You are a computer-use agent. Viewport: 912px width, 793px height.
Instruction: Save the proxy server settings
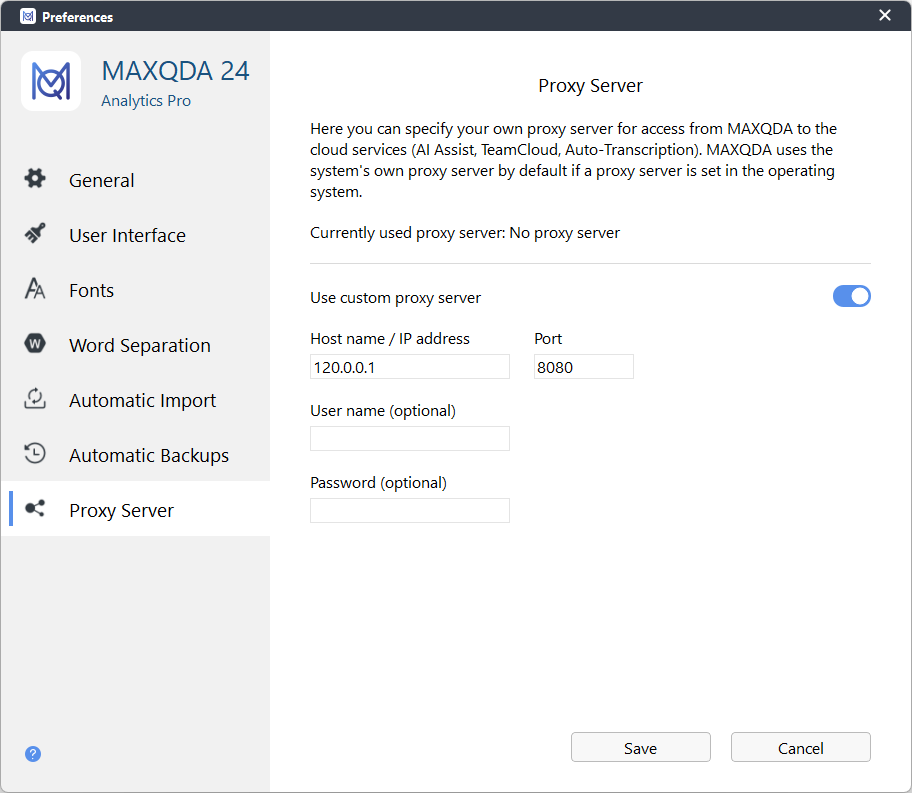pyautogui.click(x=640, y=747)
